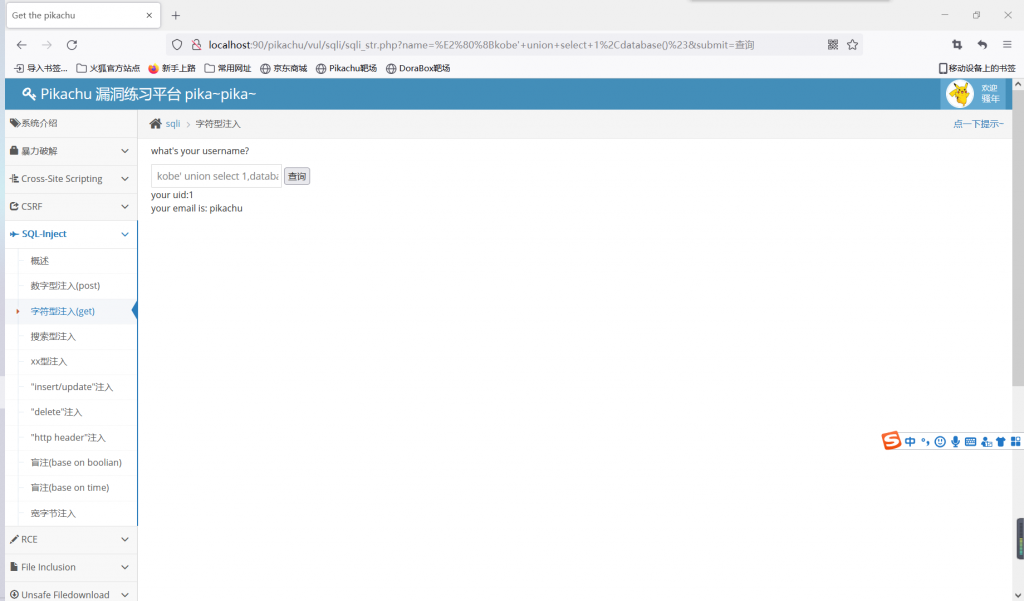Screen dimensions: 1024x601
Task: Open the Firefox hamburger menu
Action: tap(1007, 45)
